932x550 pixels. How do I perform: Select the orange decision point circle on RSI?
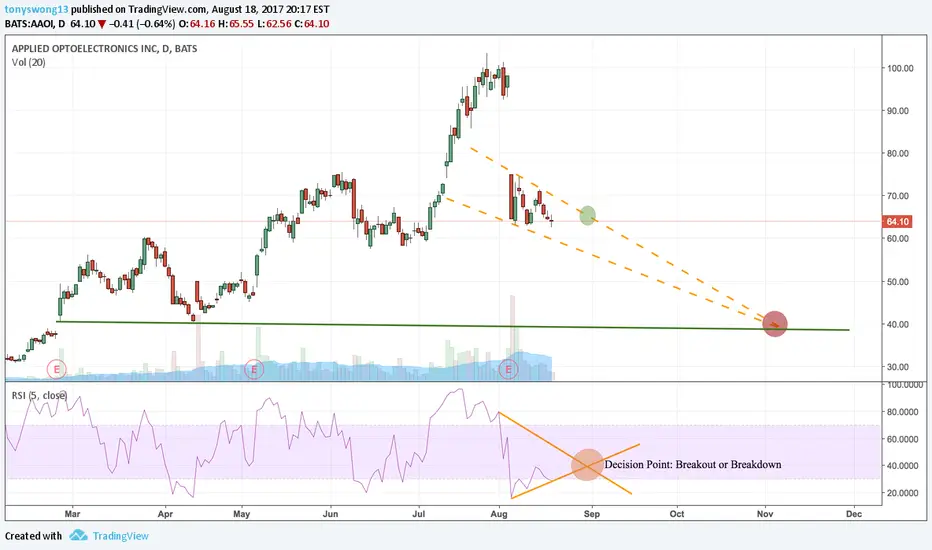pos(587,465)
